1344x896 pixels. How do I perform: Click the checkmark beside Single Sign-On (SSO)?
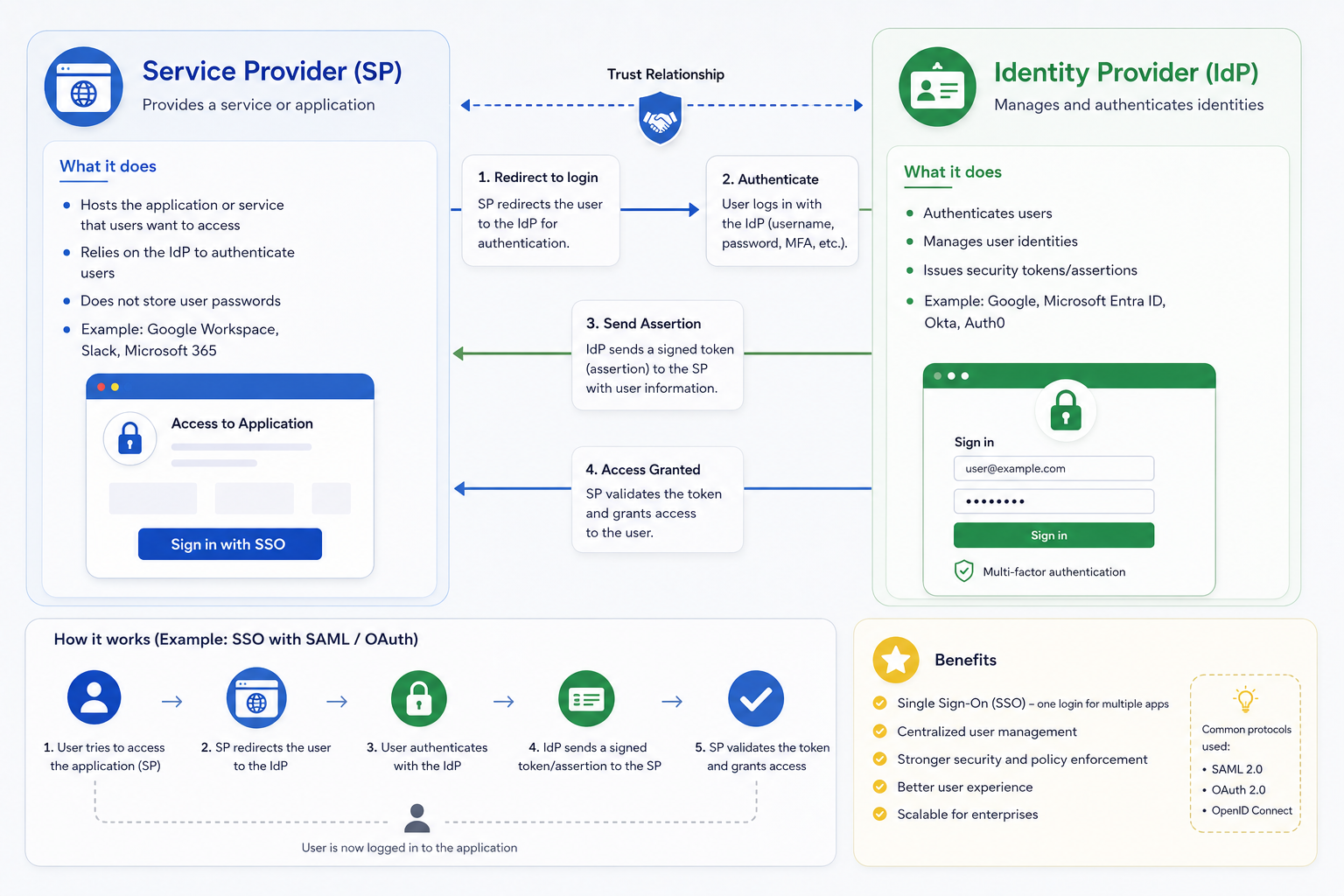879,703
